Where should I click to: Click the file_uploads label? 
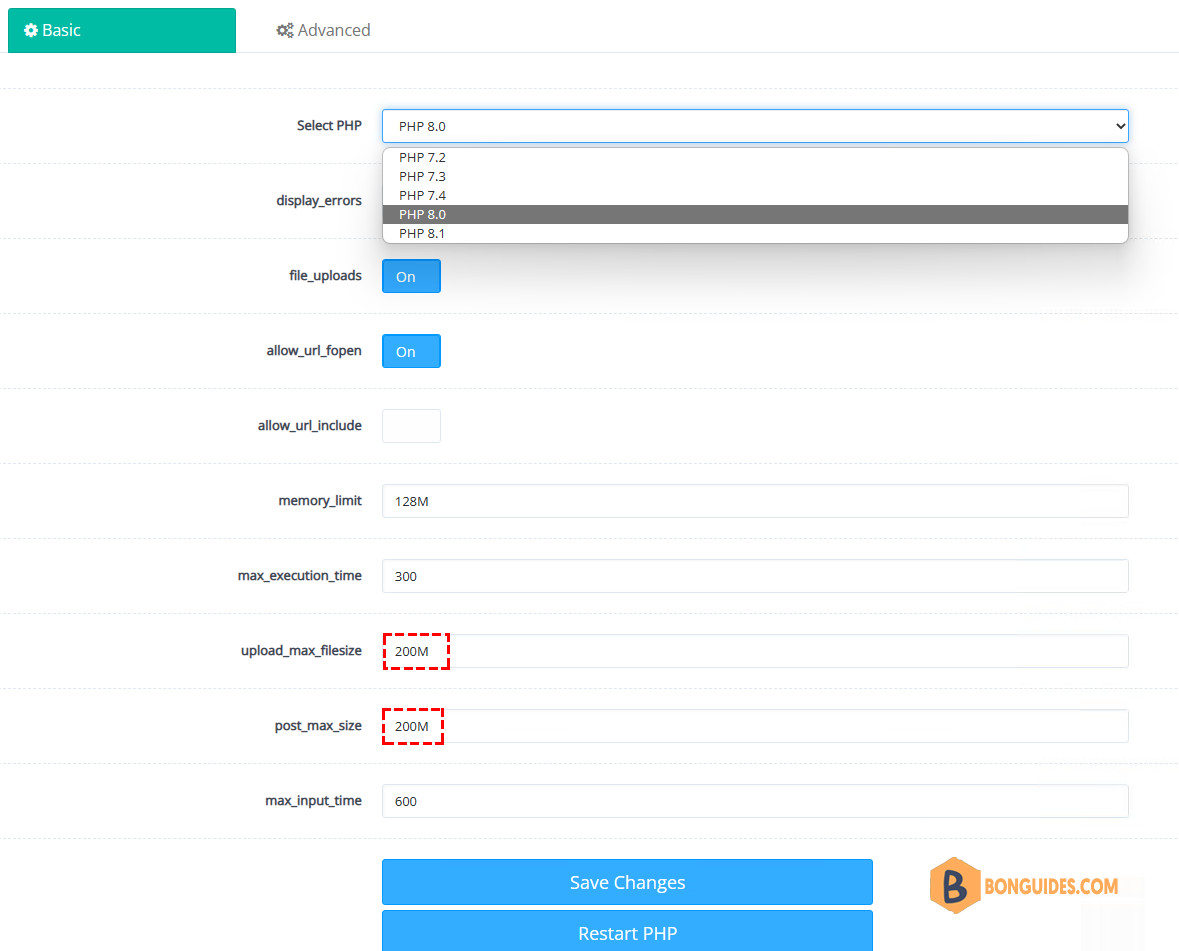[x=326, y=276]
